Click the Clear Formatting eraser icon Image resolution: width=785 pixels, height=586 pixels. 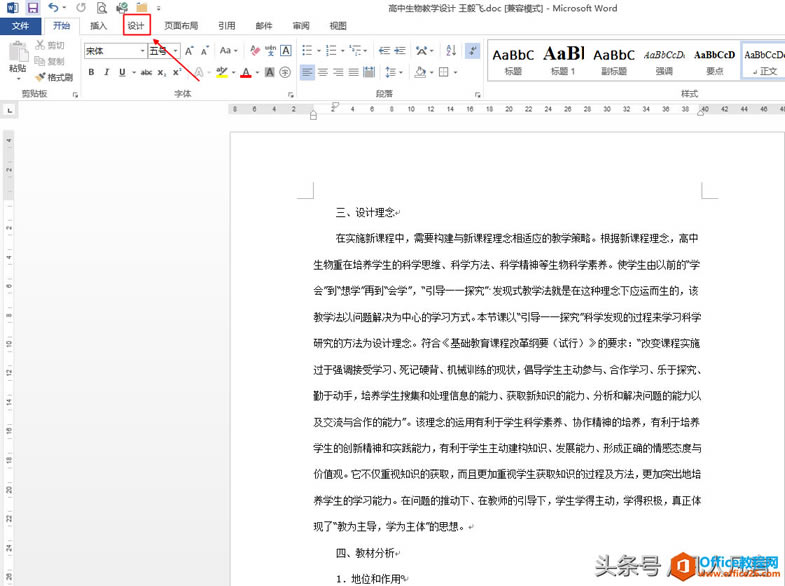click(x=254, y=51)
